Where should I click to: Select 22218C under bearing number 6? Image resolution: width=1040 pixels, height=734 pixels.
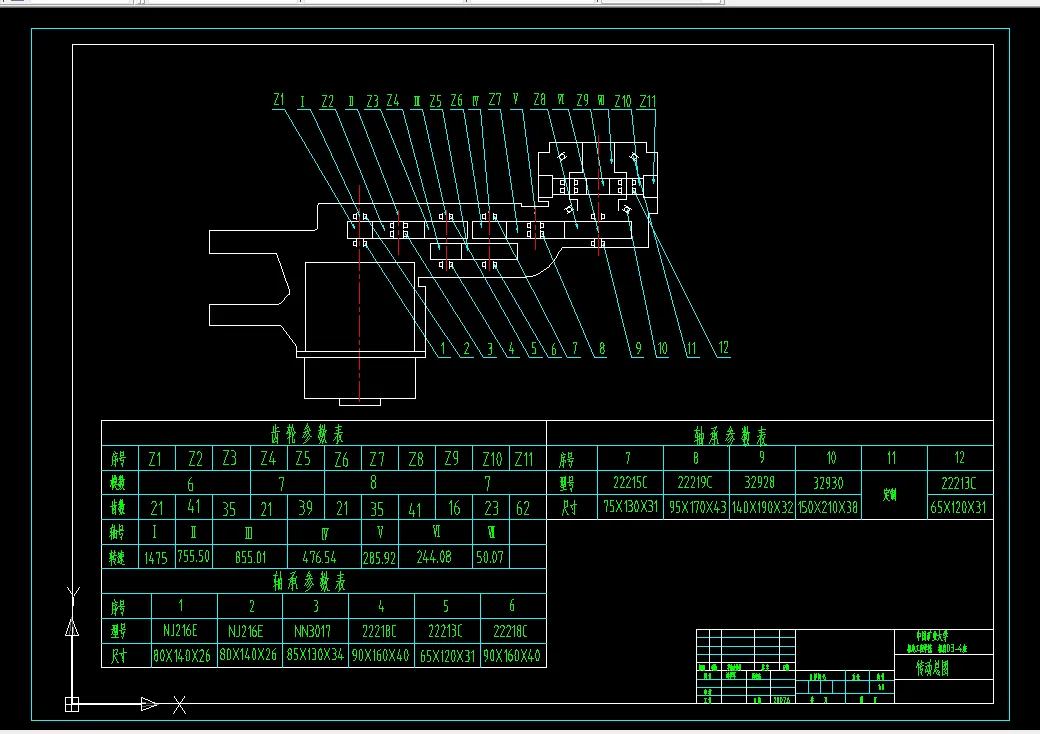point(510,631)
